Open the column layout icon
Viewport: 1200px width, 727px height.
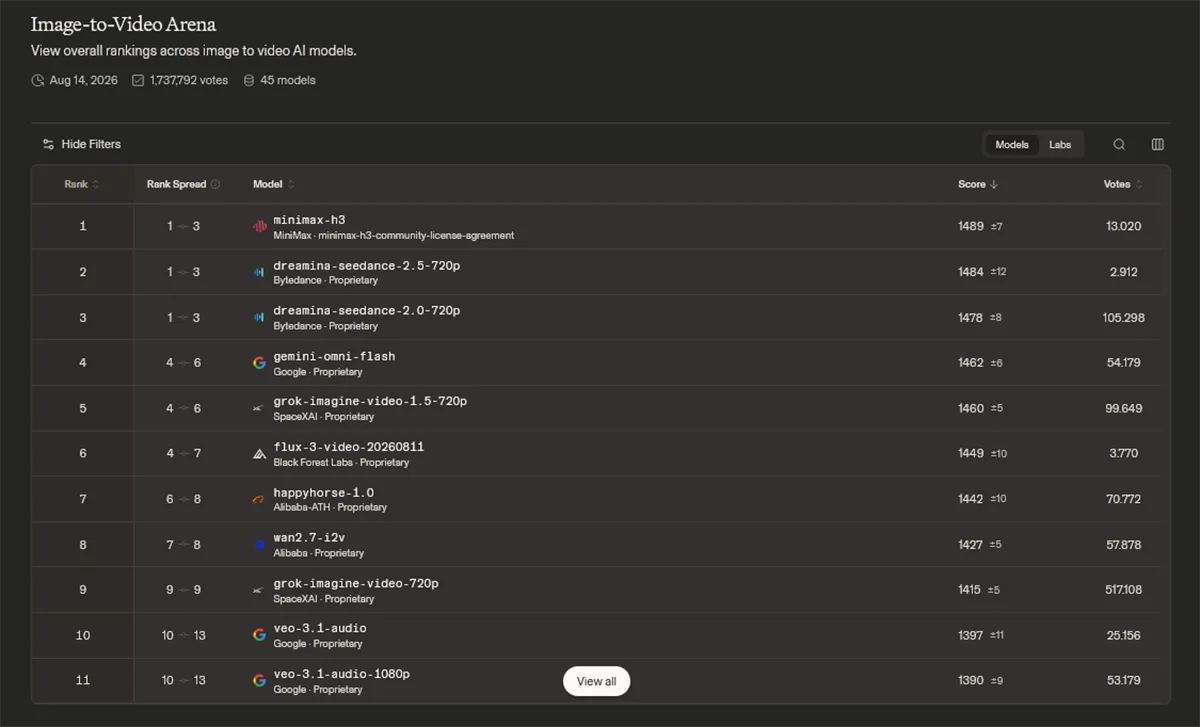coord(1157,144)
